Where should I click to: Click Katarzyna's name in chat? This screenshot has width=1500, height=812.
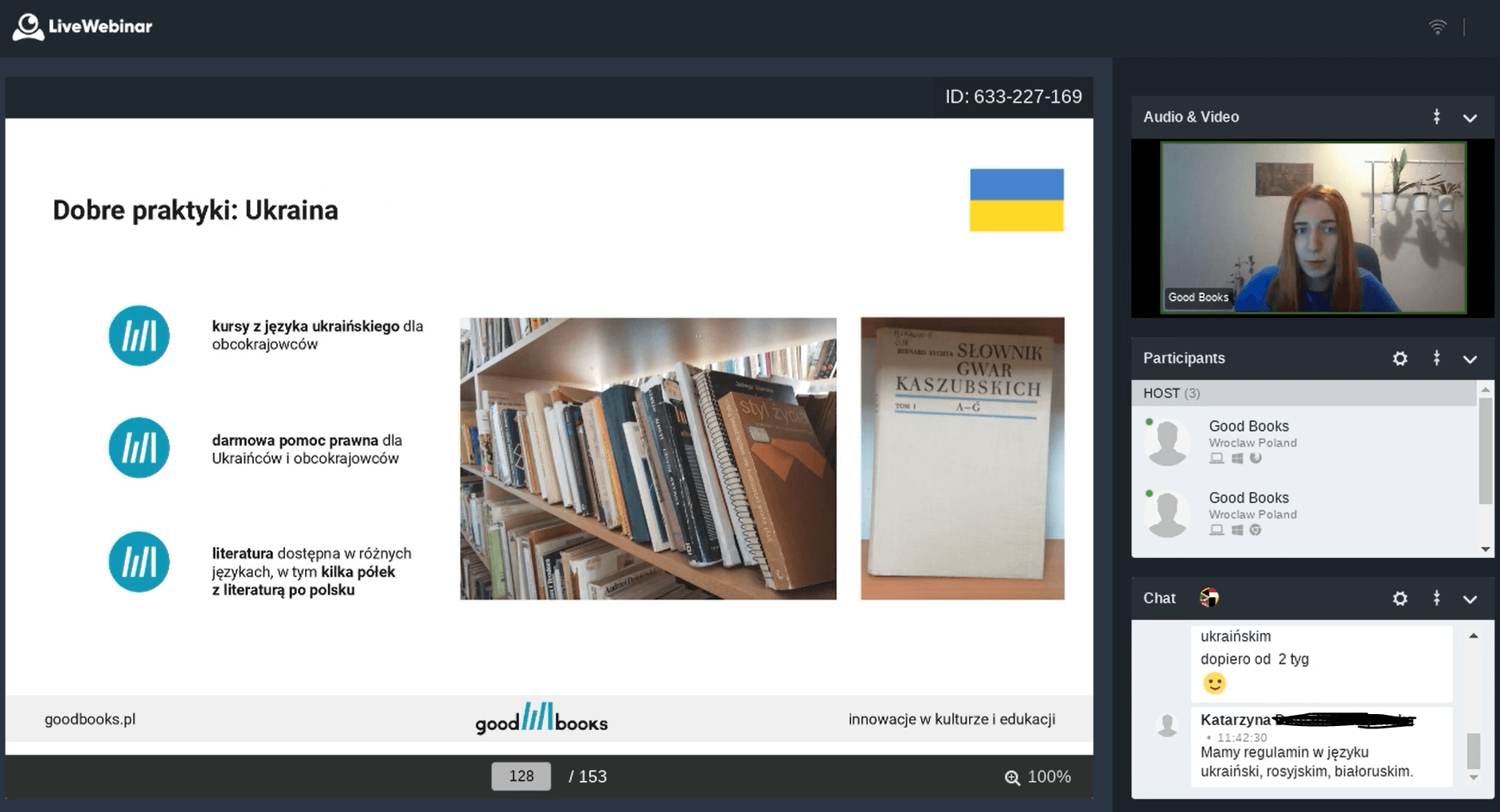tap(1236, 720)
